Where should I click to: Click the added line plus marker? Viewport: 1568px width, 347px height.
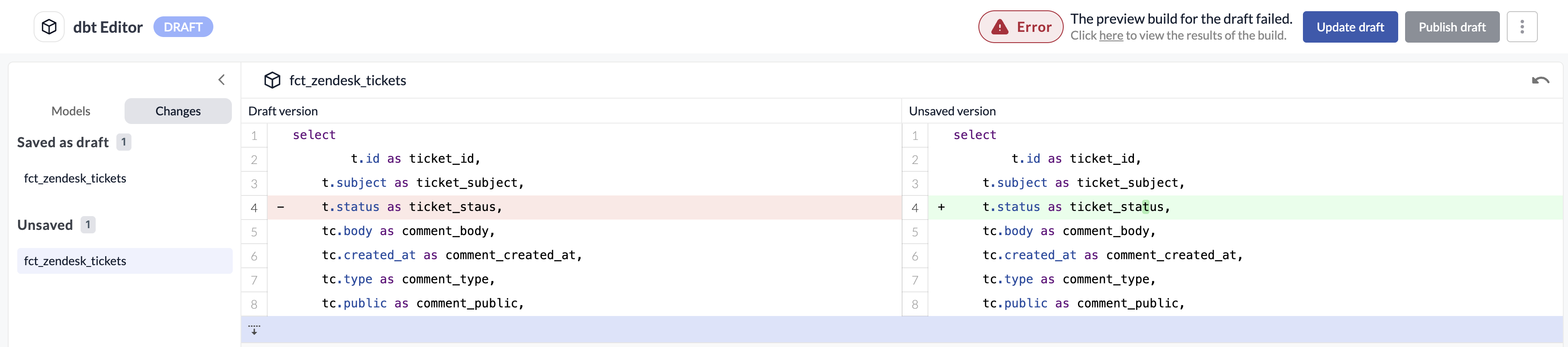pos(941,207)
